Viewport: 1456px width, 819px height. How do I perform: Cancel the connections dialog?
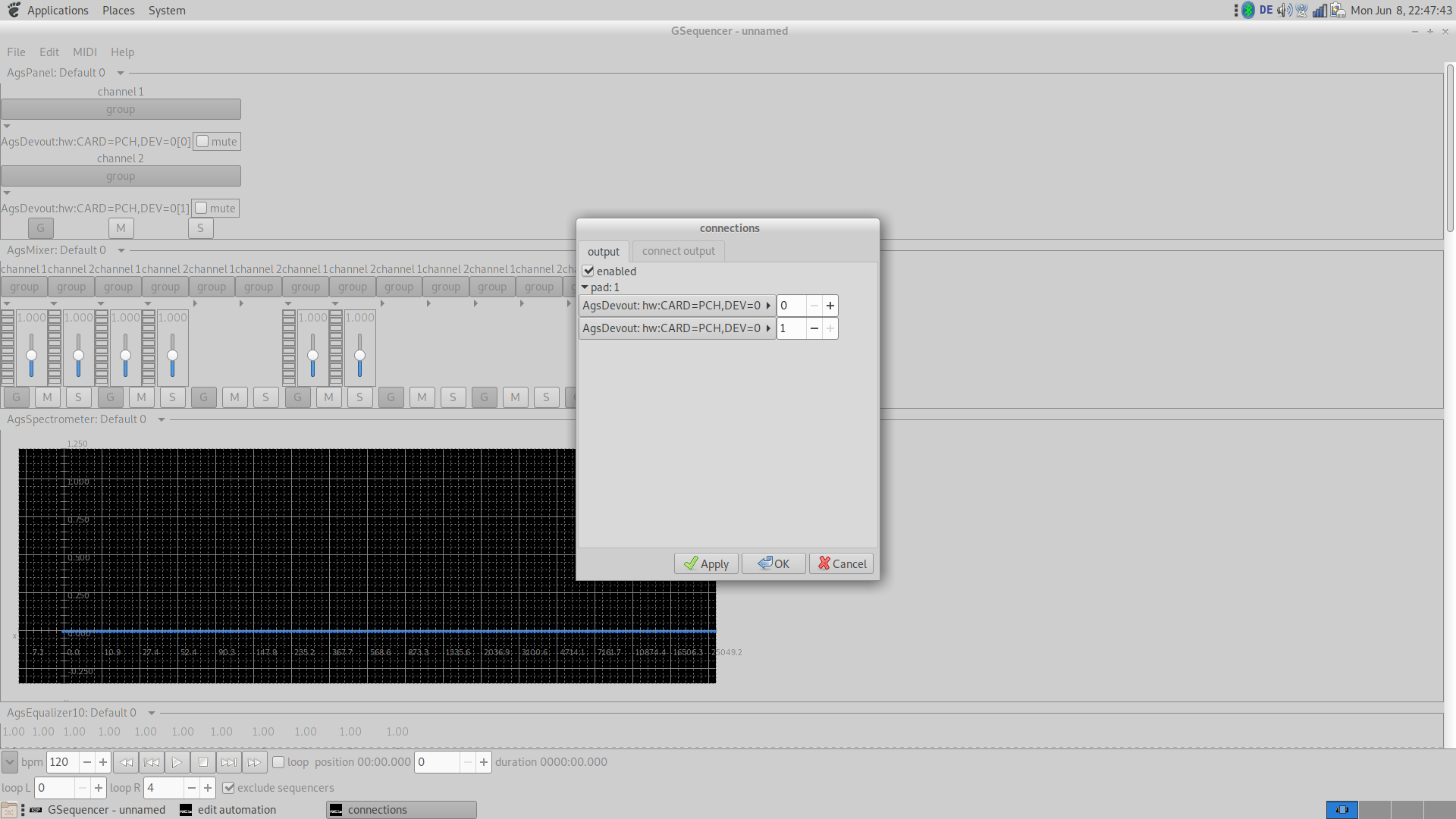pos(842,563)
